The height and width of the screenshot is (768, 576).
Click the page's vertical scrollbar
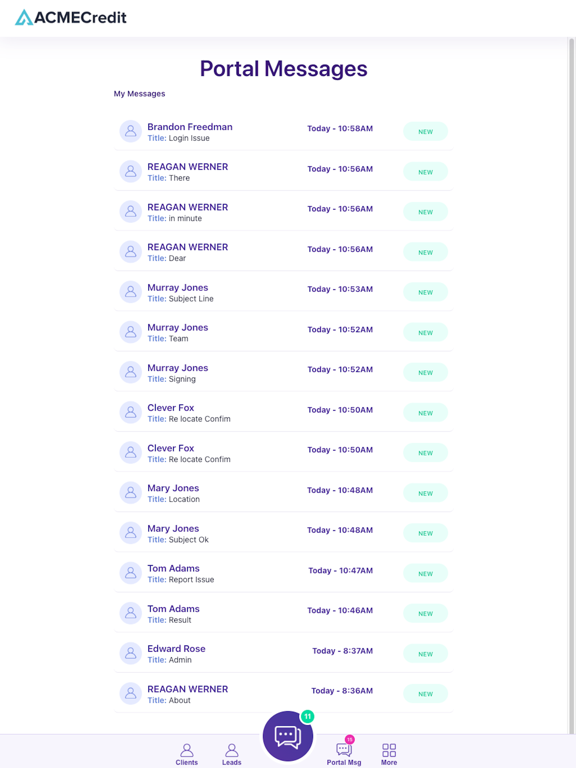(571, 382)
